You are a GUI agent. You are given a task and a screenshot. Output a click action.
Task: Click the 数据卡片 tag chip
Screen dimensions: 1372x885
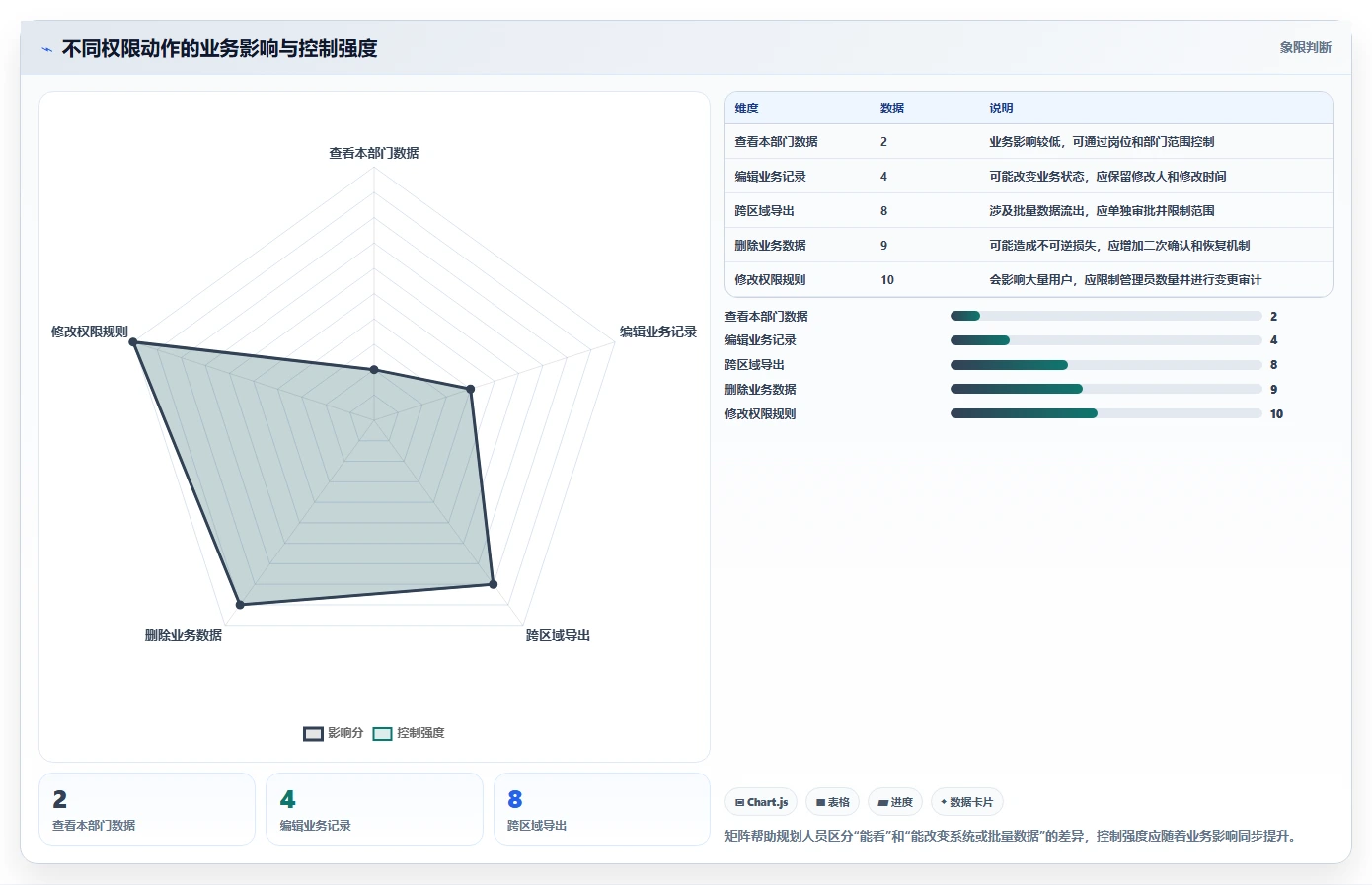pyautogui.click(x=967, y=802)
